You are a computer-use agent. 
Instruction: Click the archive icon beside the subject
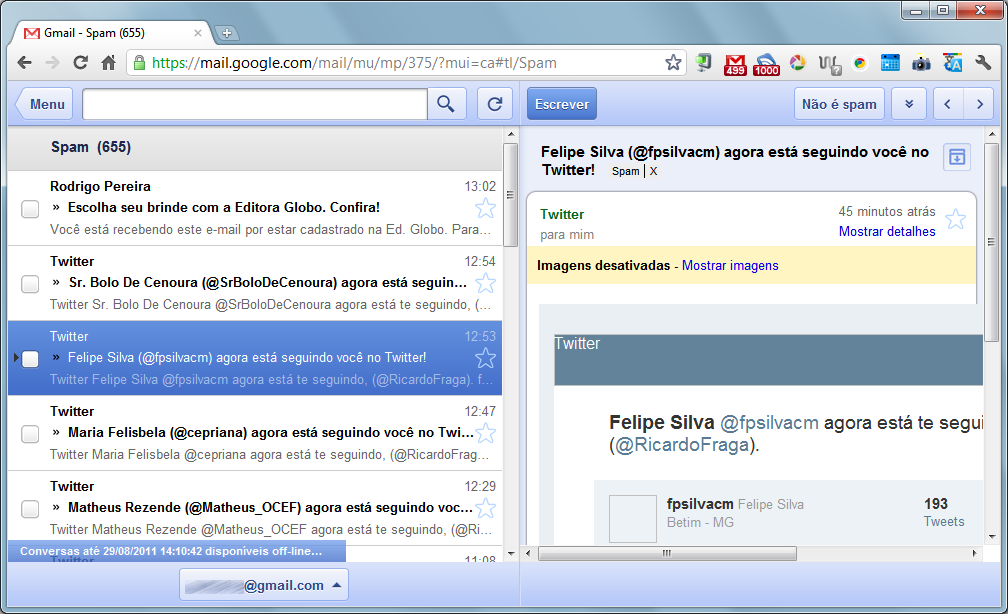point(957,157)
